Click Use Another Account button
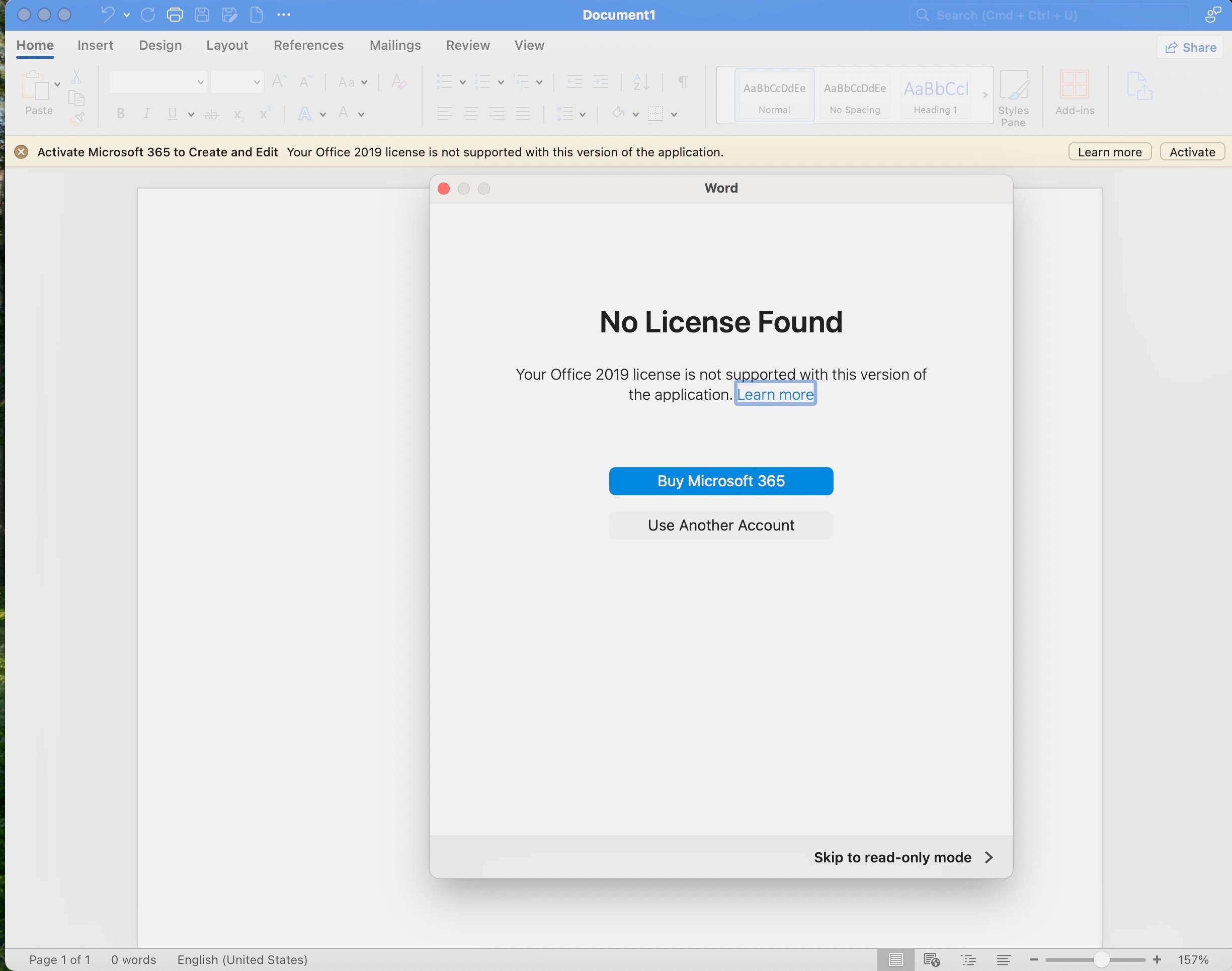The height and width of the screenshot is (971, 1232). tap(721, 525)
